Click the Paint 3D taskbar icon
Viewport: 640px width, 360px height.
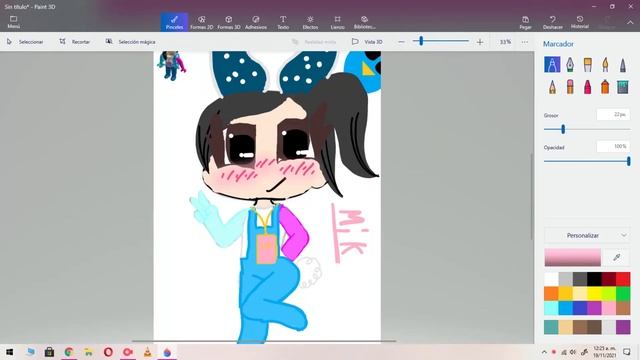point(167,352)
